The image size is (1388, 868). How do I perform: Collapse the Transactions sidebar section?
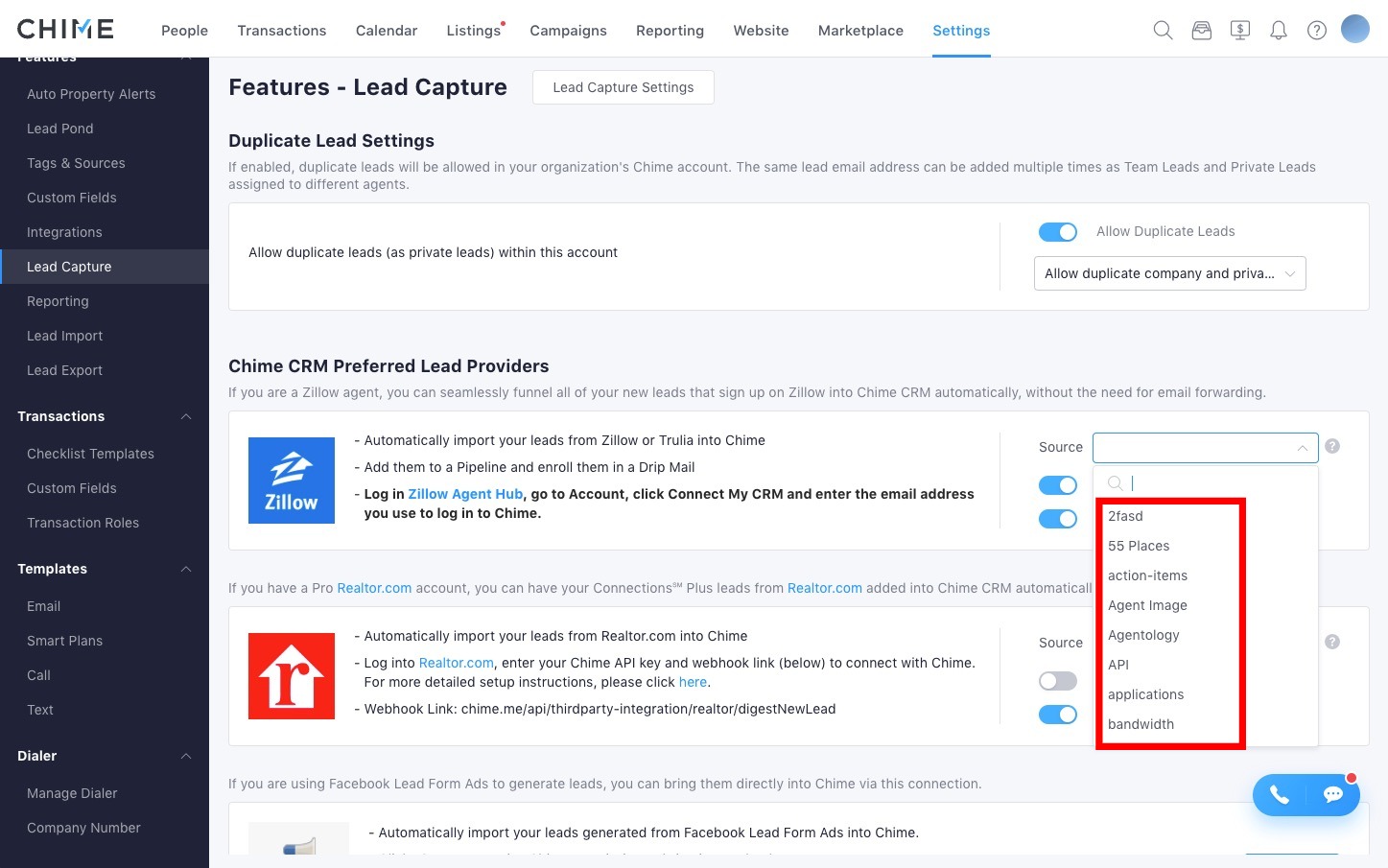(x=186, y=416)
